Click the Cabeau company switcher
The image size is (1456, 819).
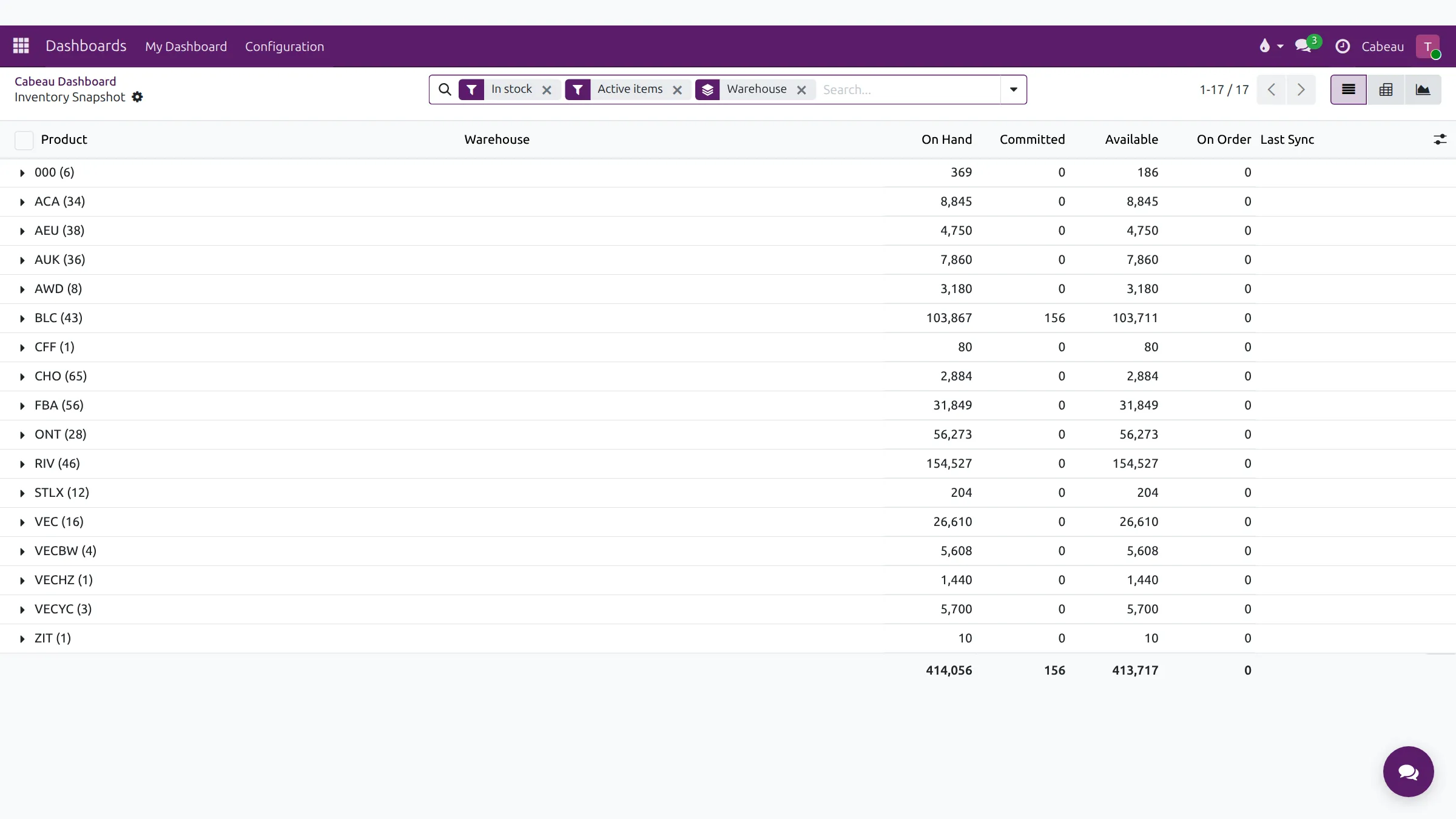click(x=1383, y=46)
